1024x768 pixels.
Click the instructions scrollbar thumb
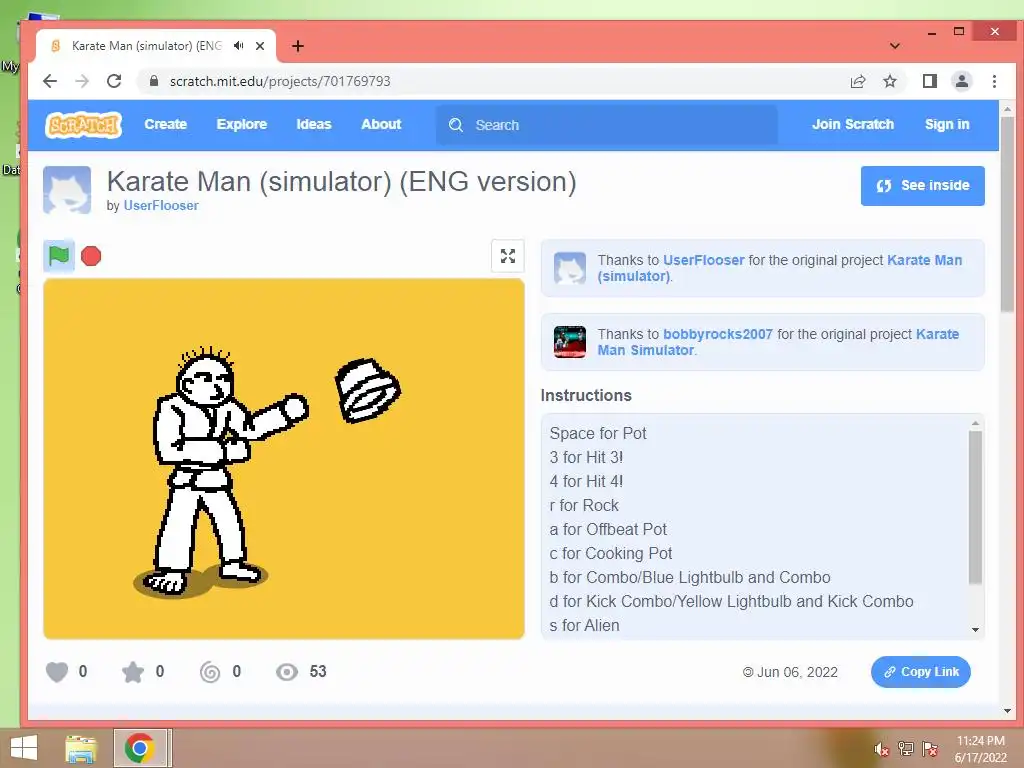[975, 507]
